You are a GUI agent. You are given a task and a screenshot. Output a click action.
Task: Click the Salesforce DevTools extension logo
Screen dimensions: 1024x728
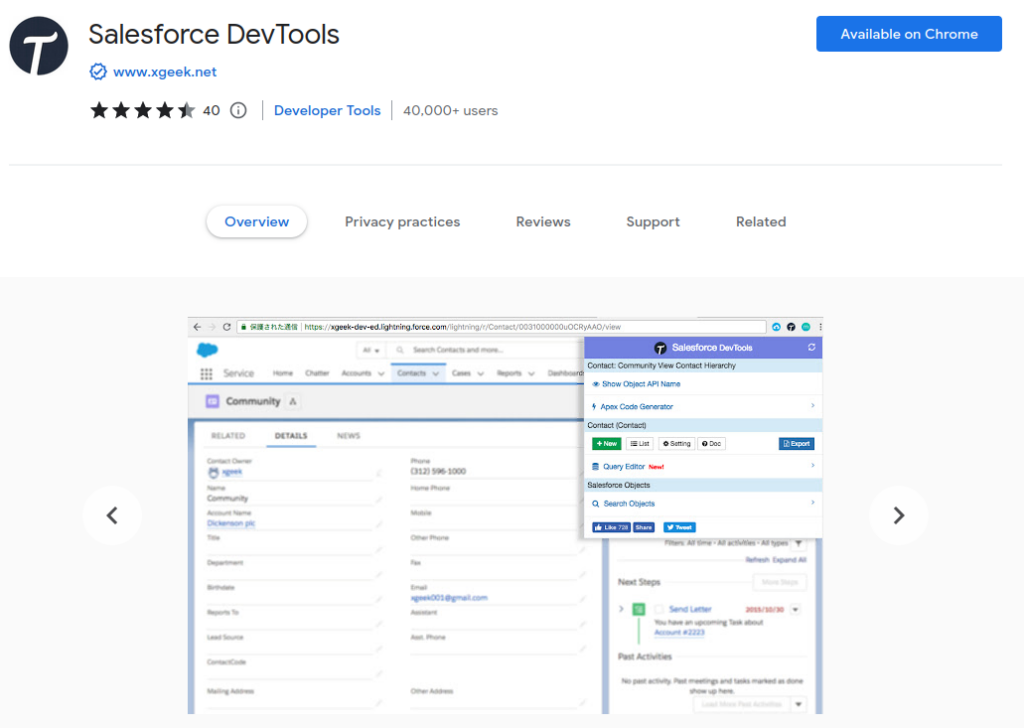point(38,45)
